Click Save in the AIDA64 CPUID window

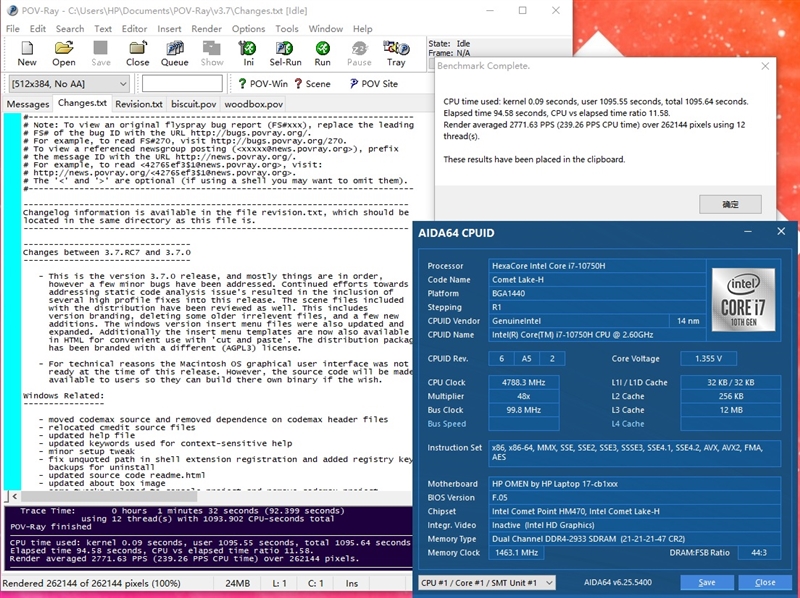[707, 582]
